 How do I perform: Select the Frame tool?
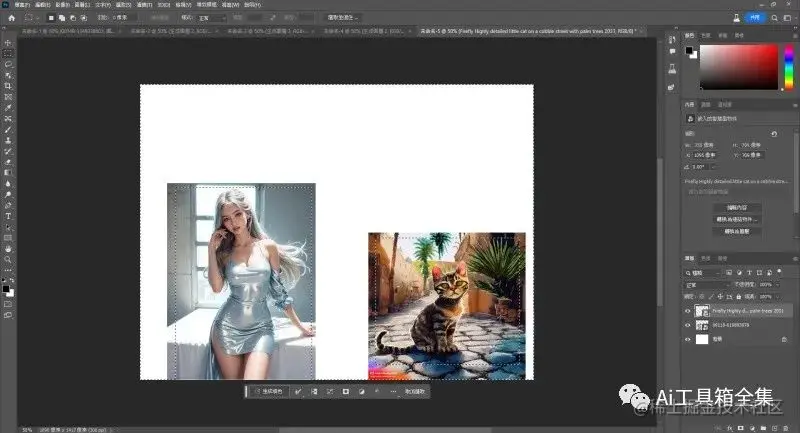tap(8, 97)
